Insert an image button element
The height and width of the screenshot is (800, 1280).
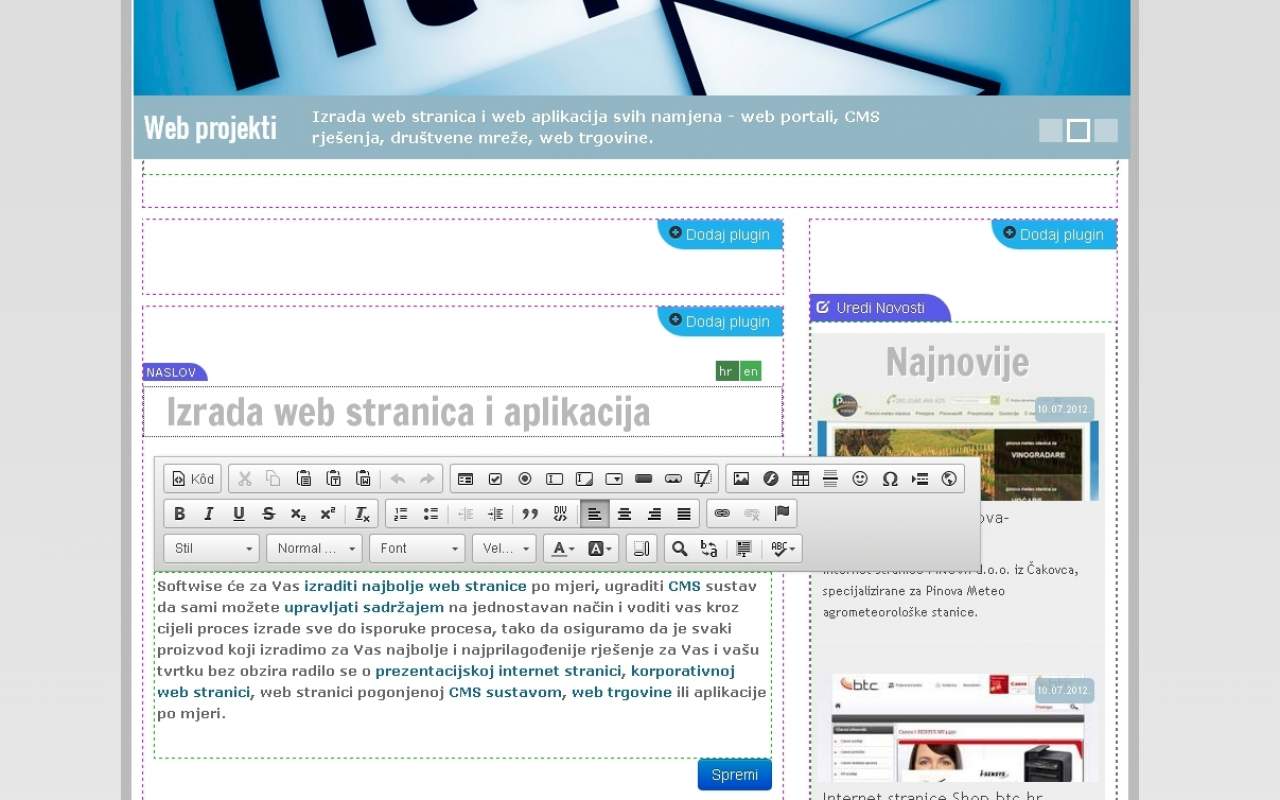(674, 479)
